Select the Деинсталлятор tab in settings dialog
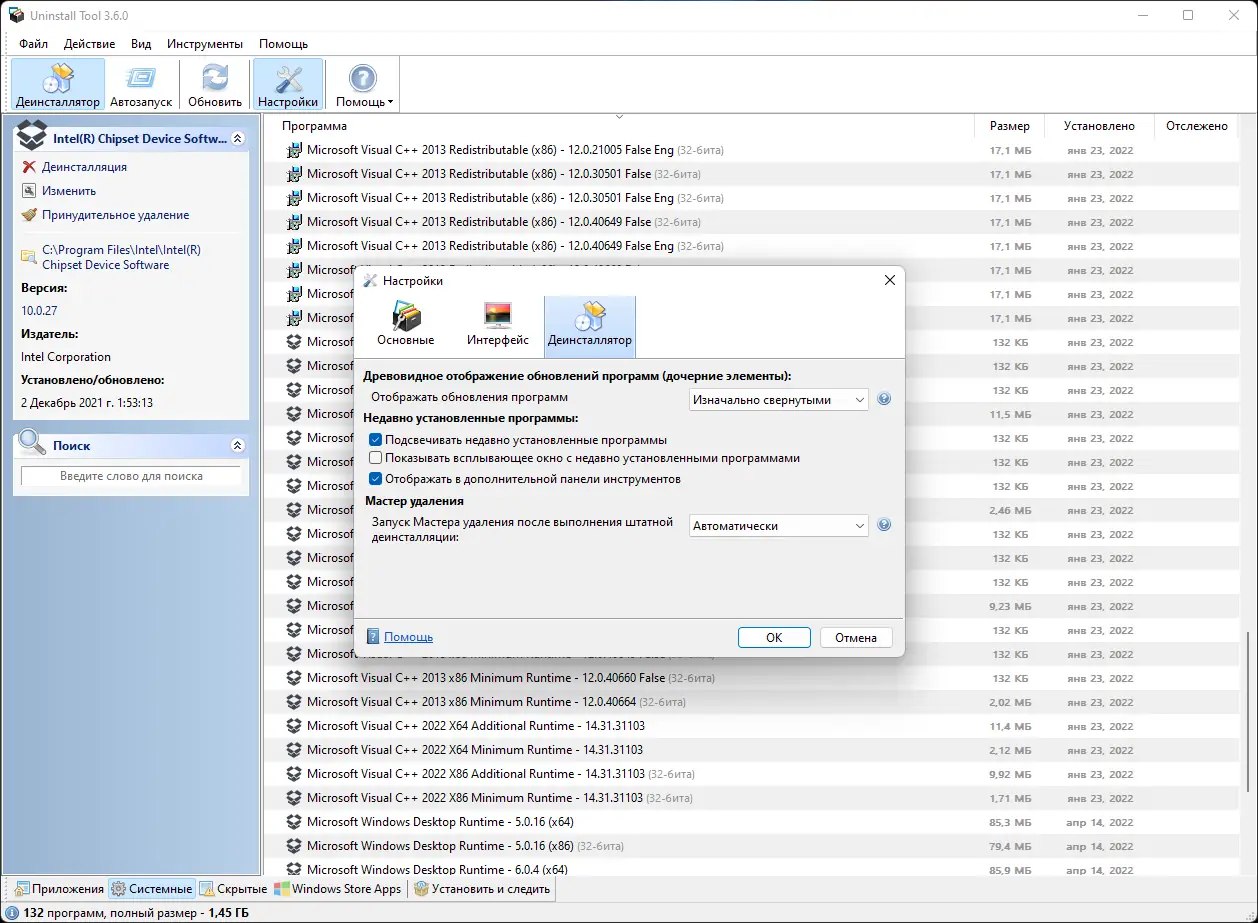The image size is (1258, 923). tap(590, 324)
